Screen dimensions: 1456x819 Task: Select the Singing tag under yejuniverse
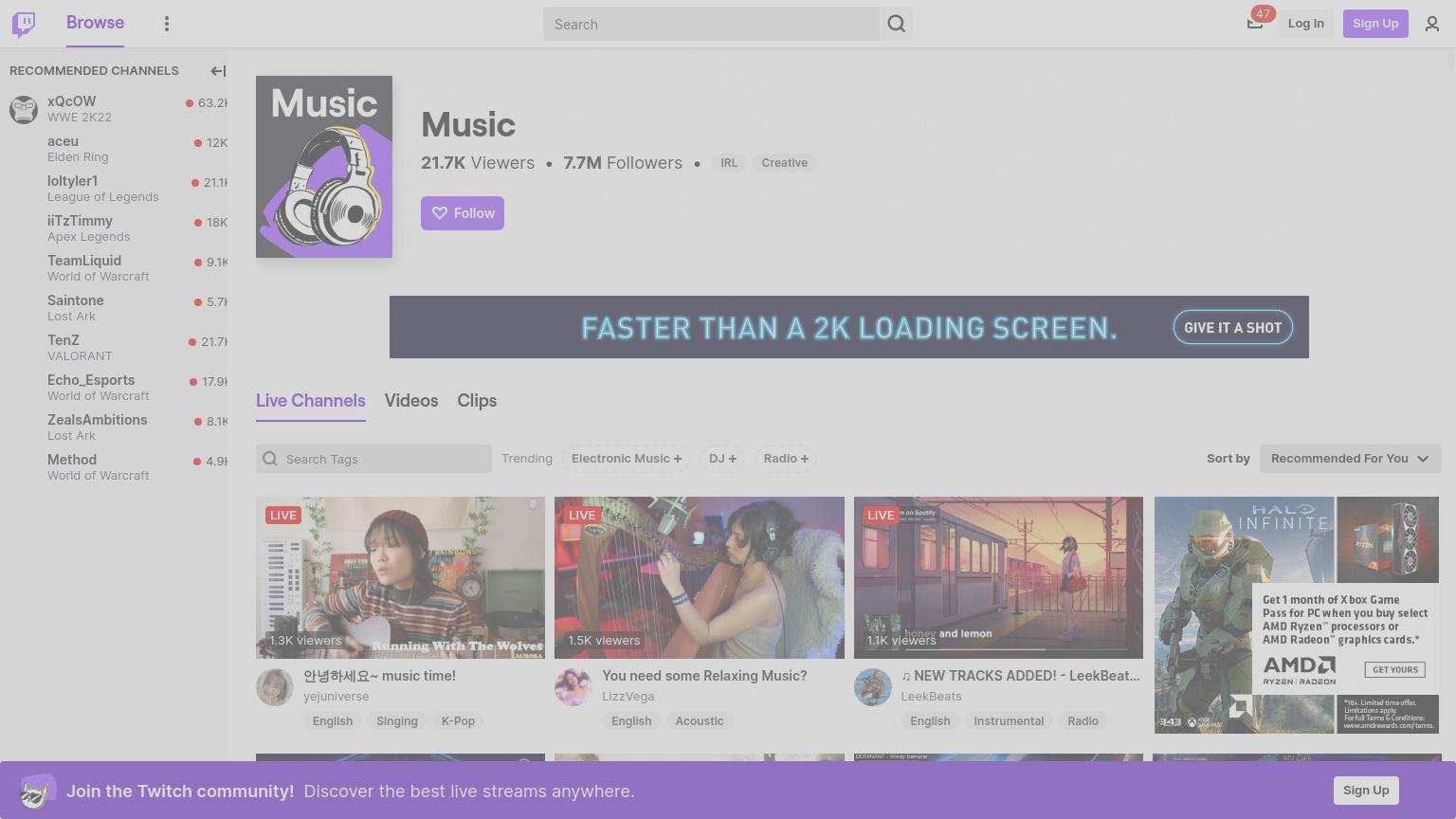coord(397,721)
